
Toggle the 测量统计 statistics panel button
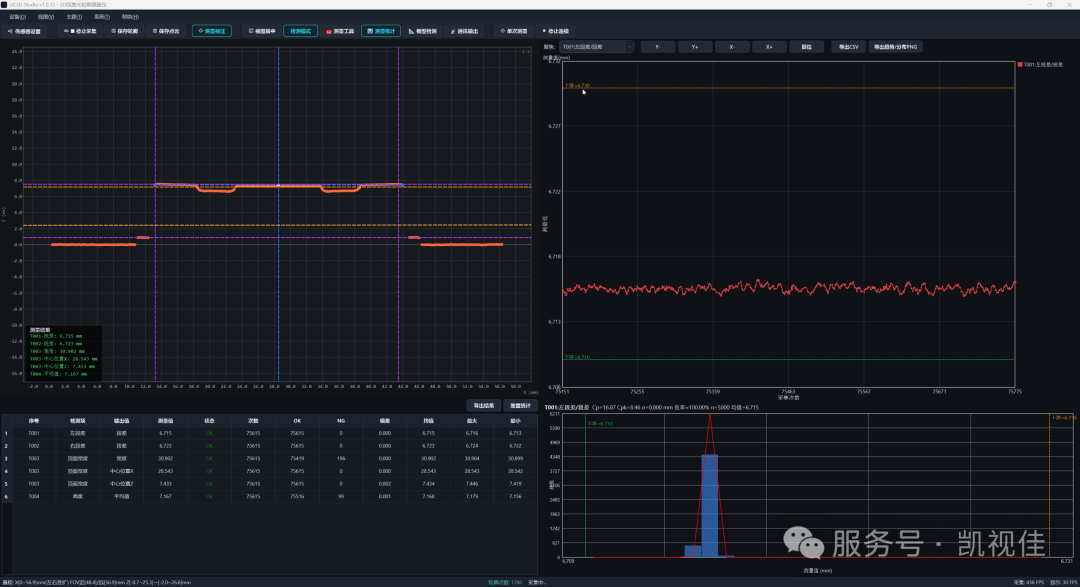381,31
